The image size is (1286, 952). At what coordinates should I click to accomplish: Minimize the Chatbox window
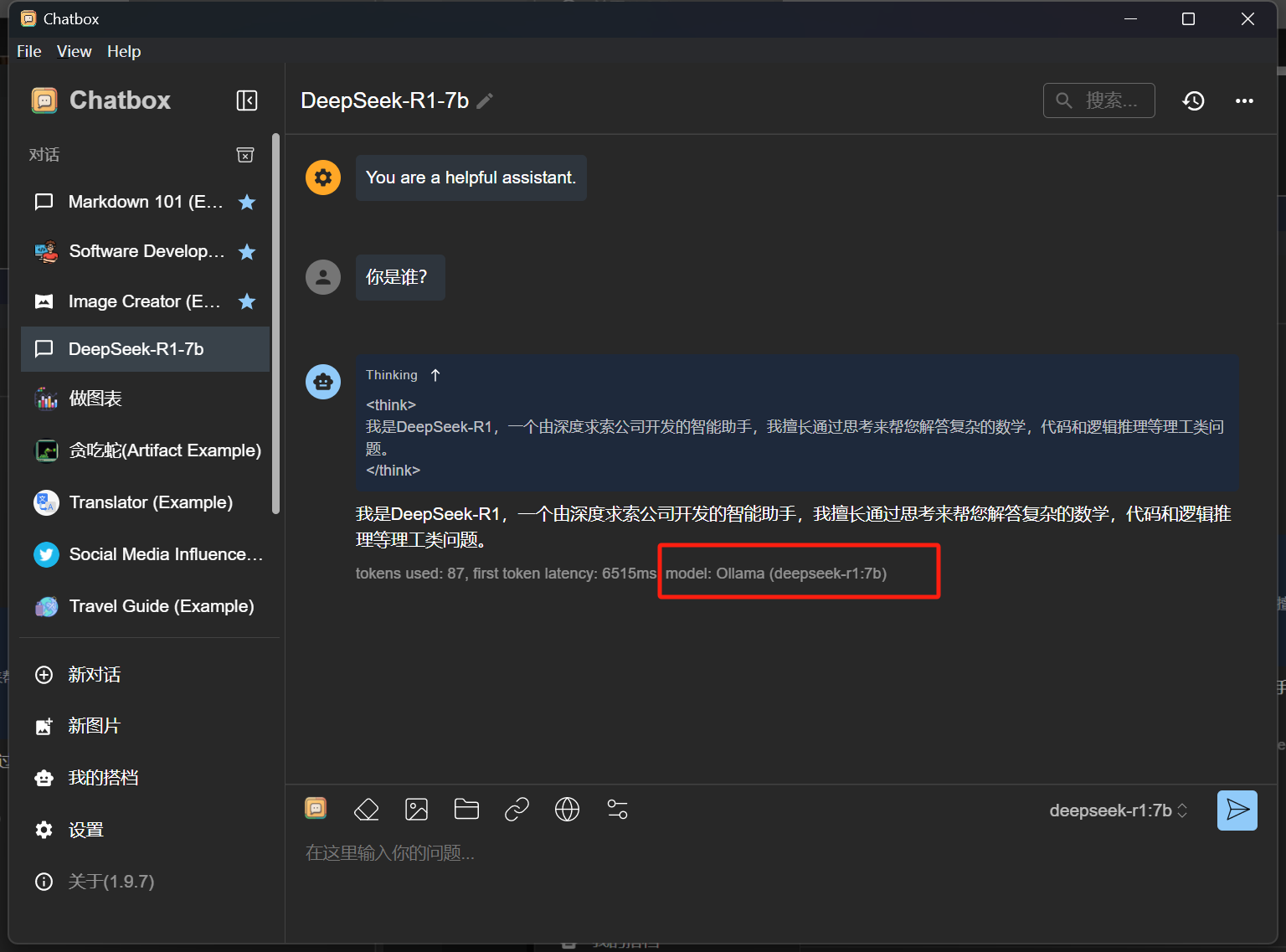coord(1130,18)
